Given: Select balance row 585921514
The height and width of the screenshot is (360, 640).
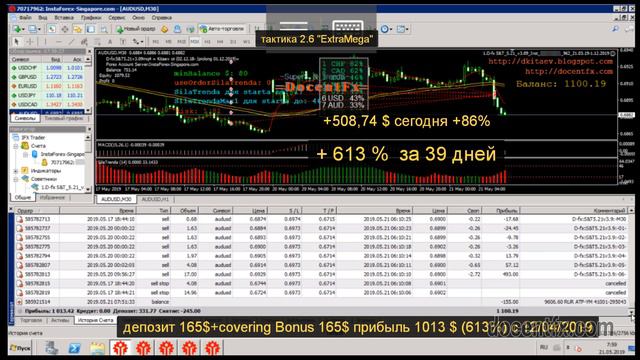Looking at the screenshot, I should (322, 302).
